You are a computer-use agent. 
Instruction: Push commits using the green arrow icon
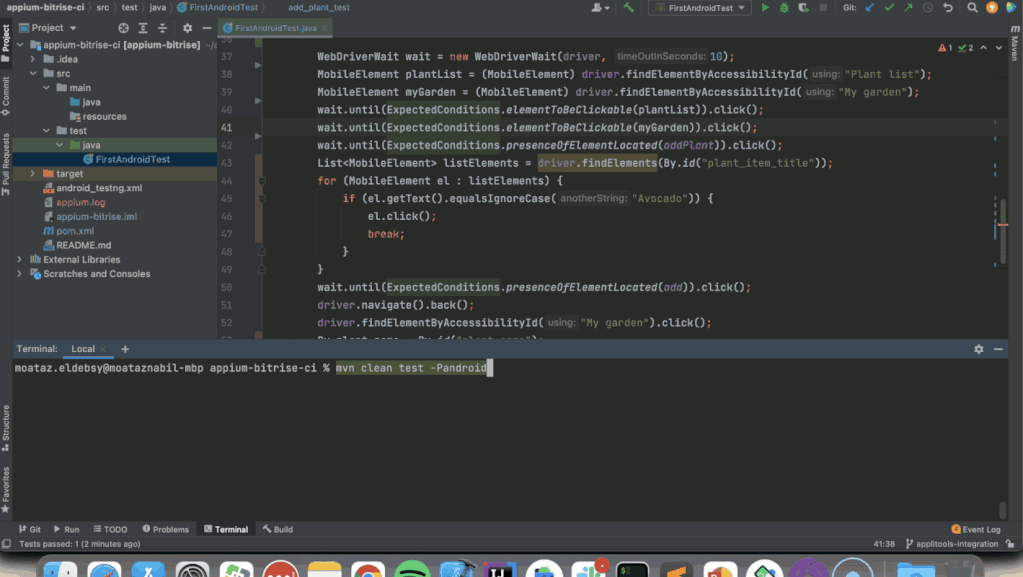coord(908,7)
